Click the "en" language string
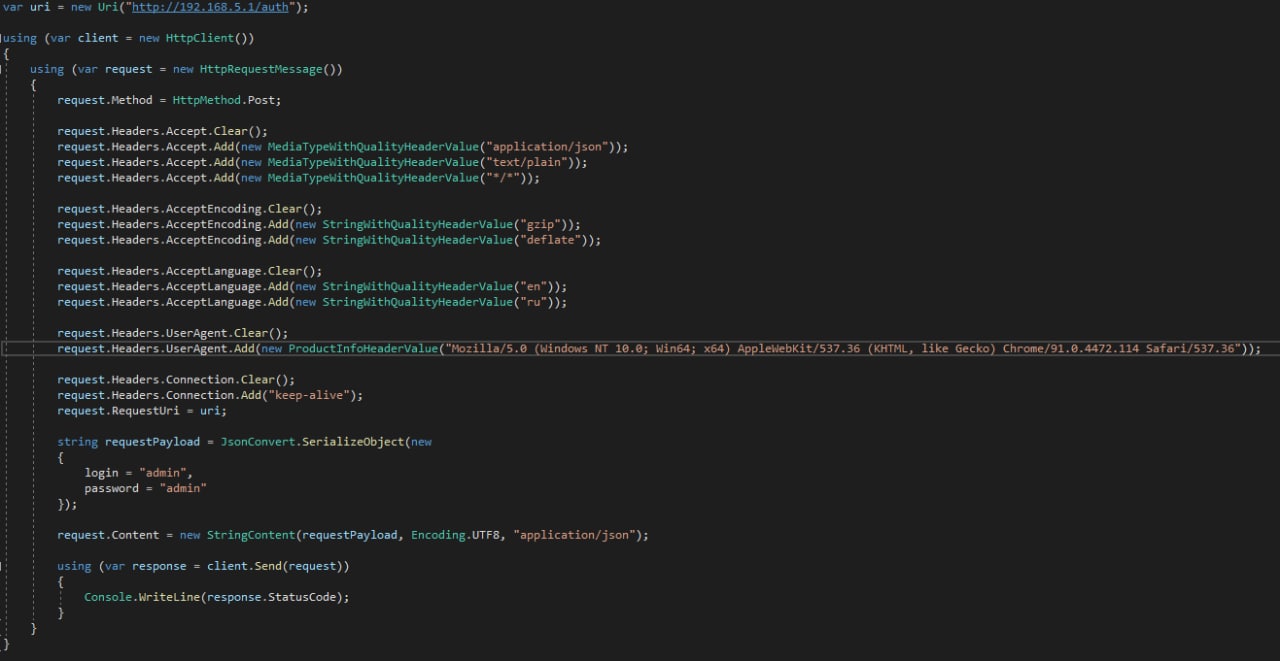 tap(534, 286)
